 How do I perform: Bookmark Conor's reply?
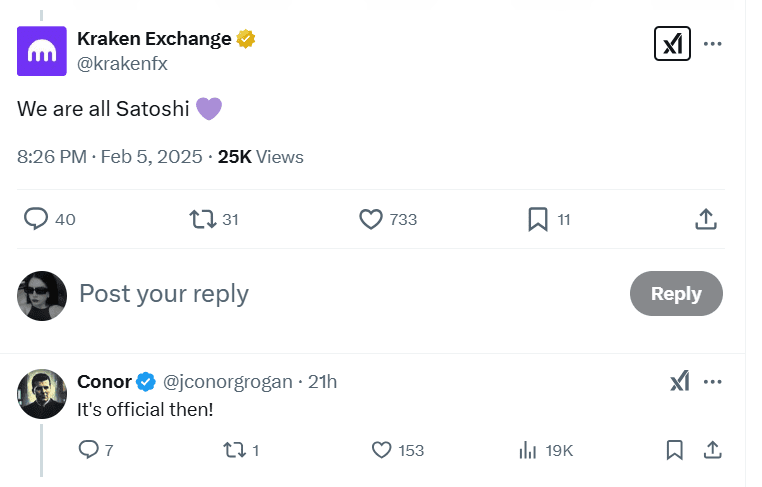[675, 450]
